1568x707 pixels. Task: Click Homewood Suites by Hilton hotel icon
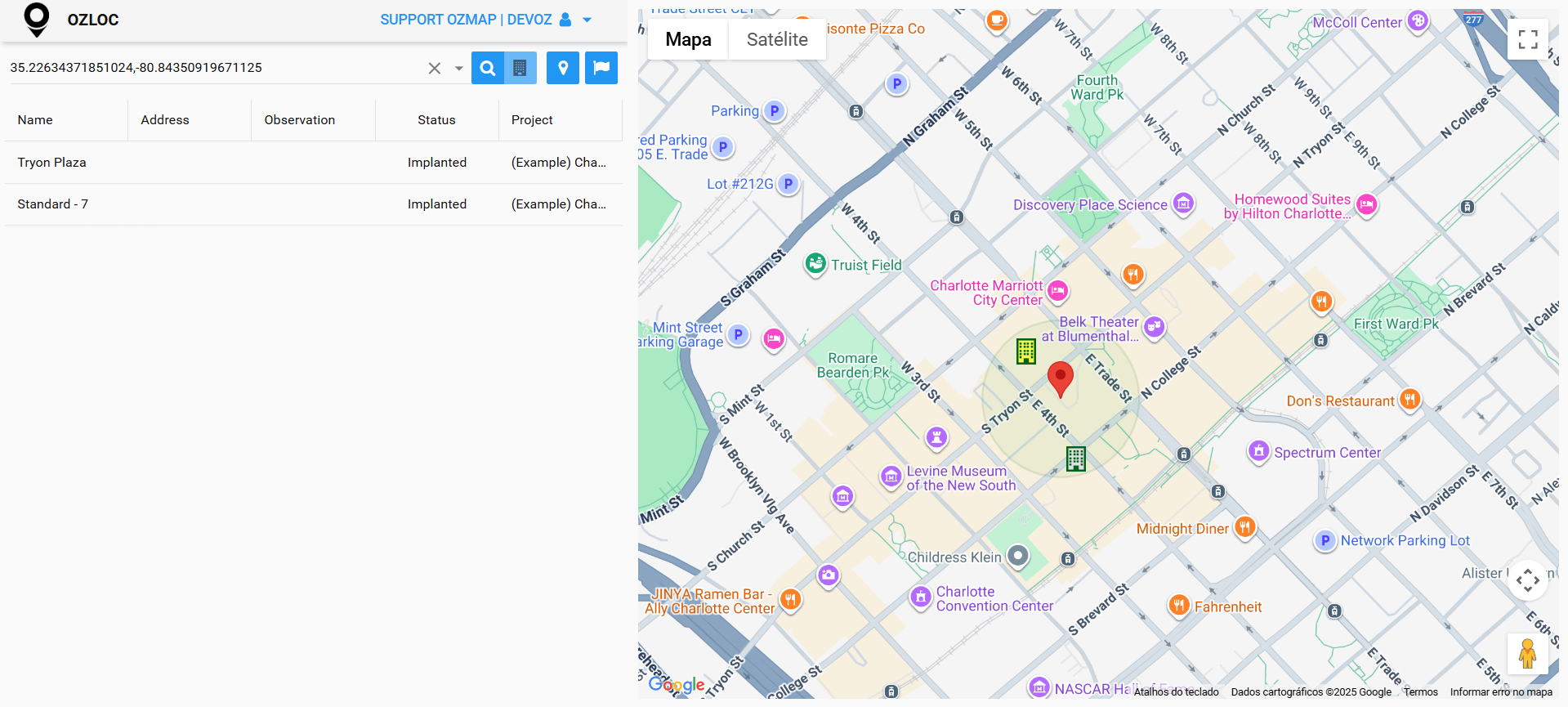1366,204
